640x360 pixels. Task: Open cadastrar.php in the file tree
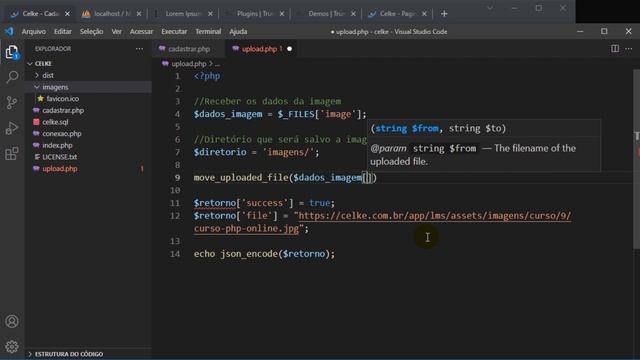63,111
